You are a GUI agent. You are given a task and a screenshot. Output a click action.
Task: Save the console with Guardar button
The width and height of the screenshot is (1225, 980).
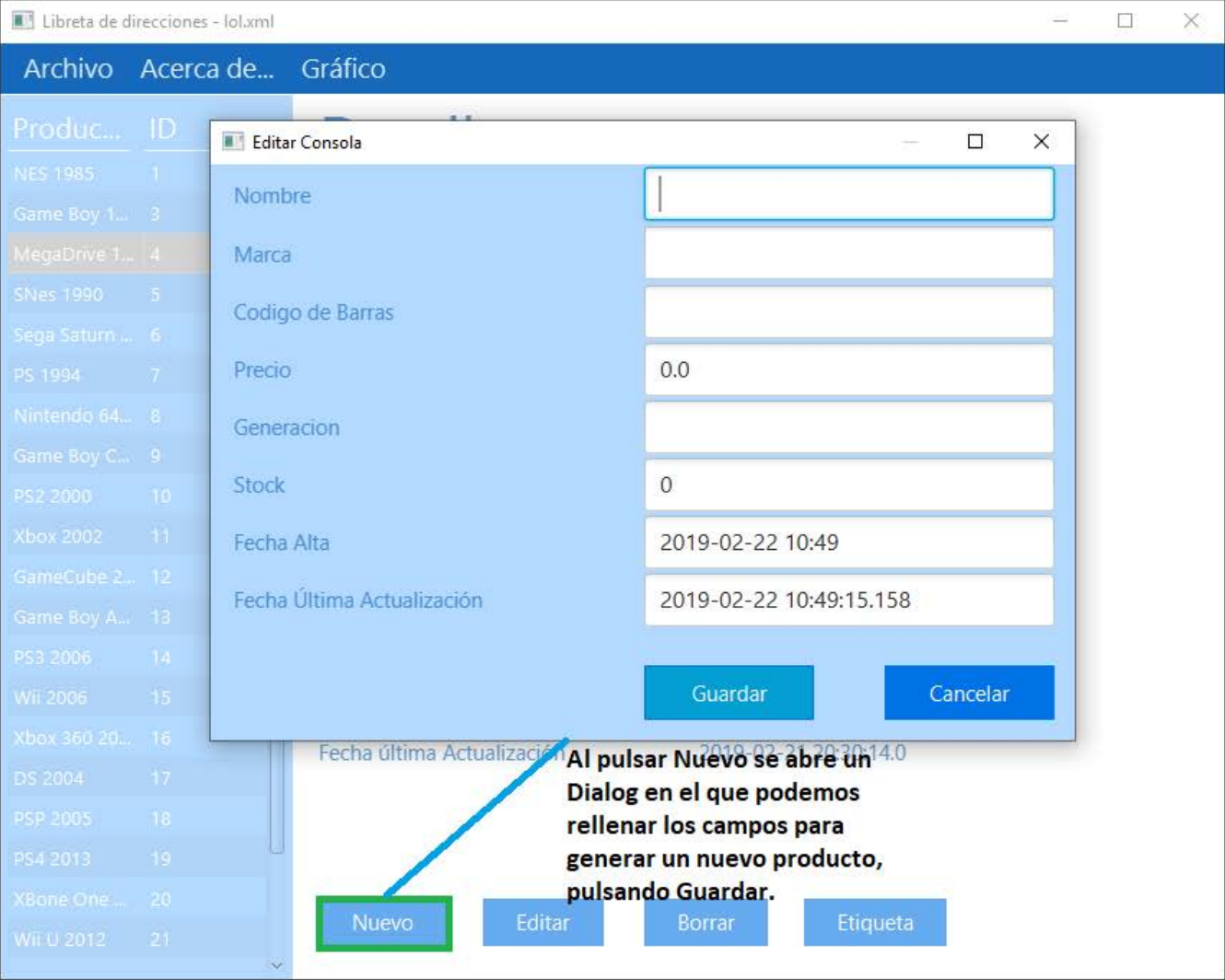click(x=729, y=693)
